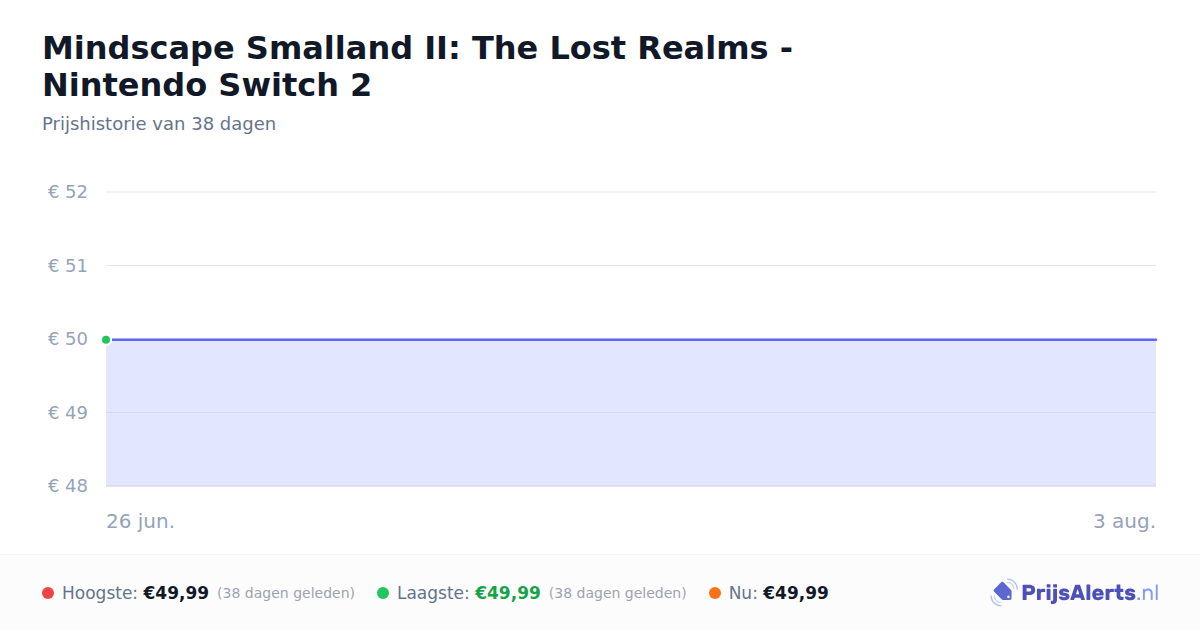Viewport: 1200px width, 630px height.
Task: Click the € 51 axis label
Action: tap(68, 266)
